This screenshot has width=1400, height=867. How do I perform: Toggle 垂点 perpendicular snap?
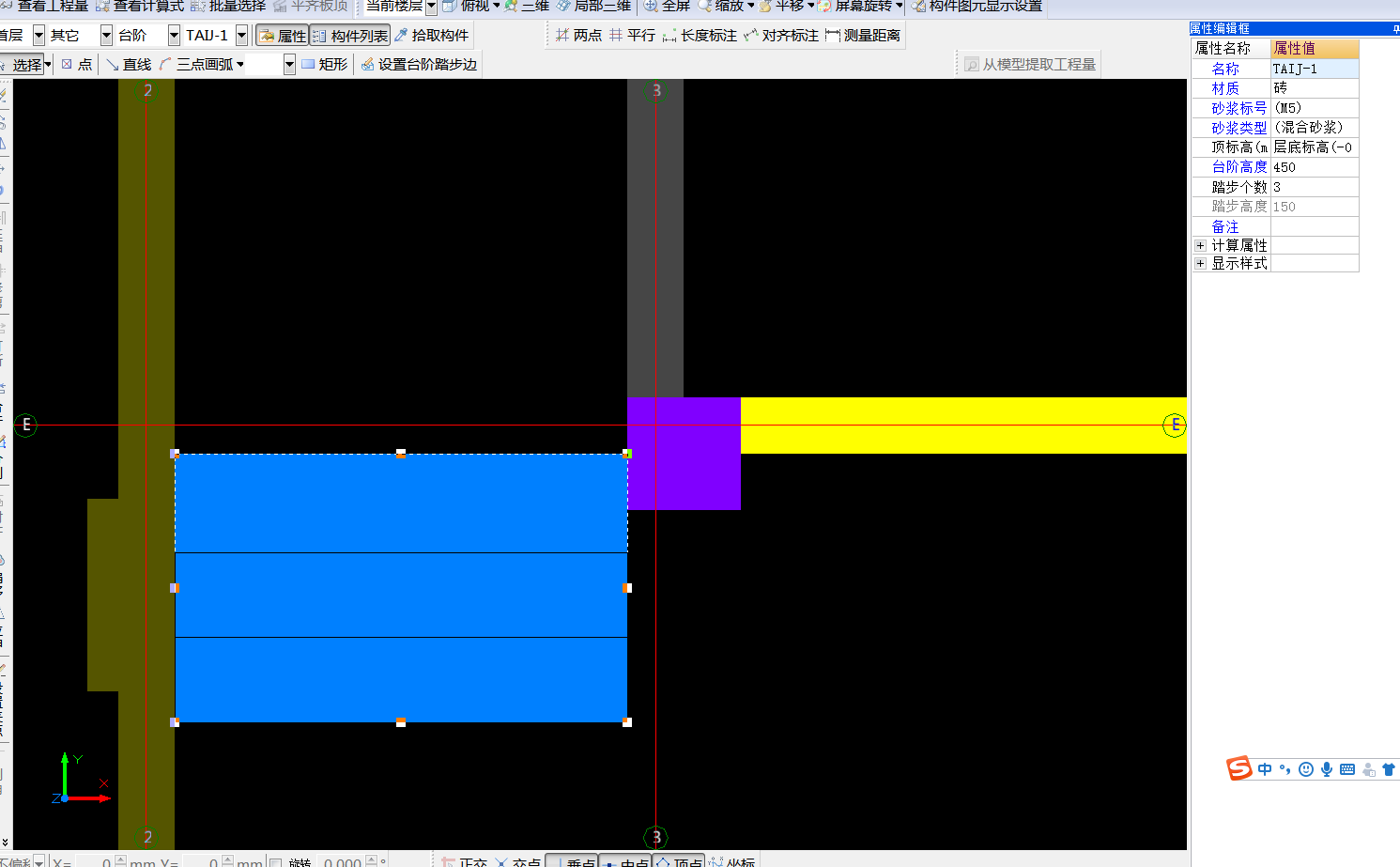point(571,862)
